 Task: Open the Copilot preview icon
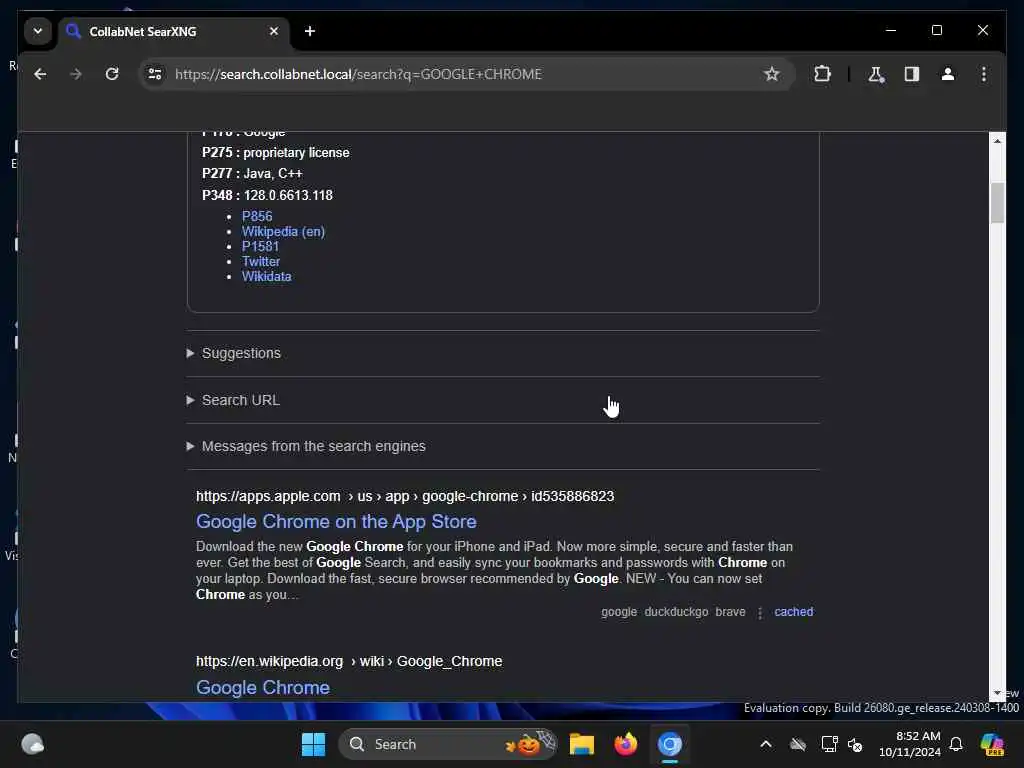tap(992, 744)
